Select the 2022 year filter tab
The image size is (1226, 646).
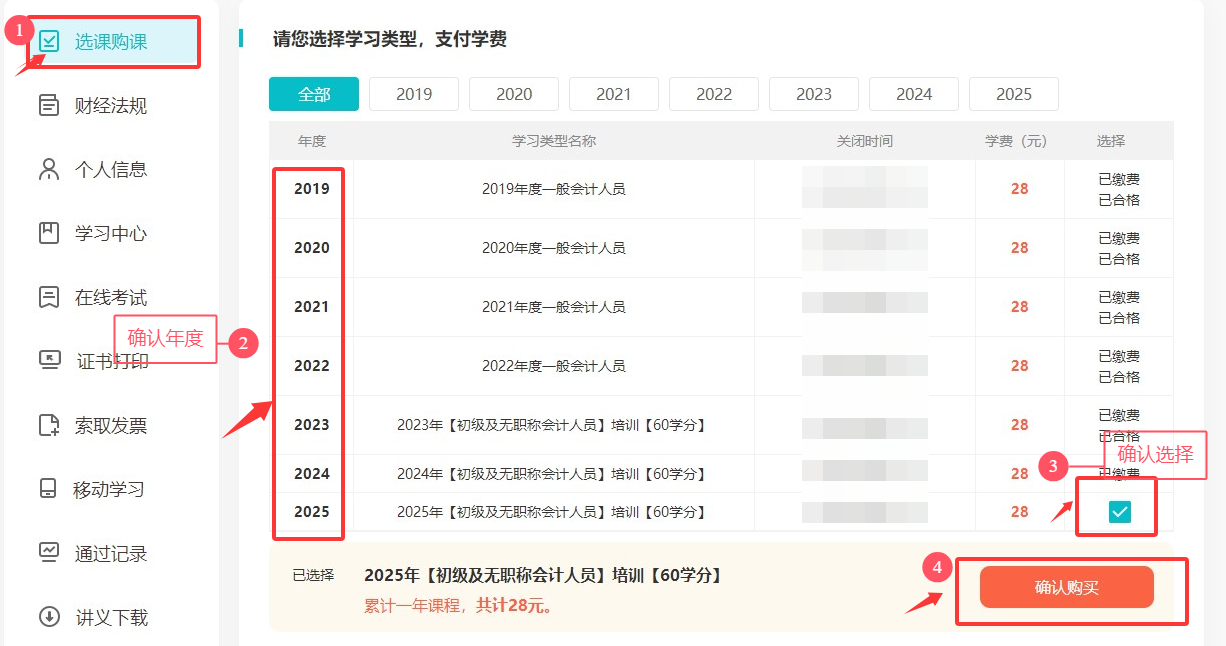[713, 94]
